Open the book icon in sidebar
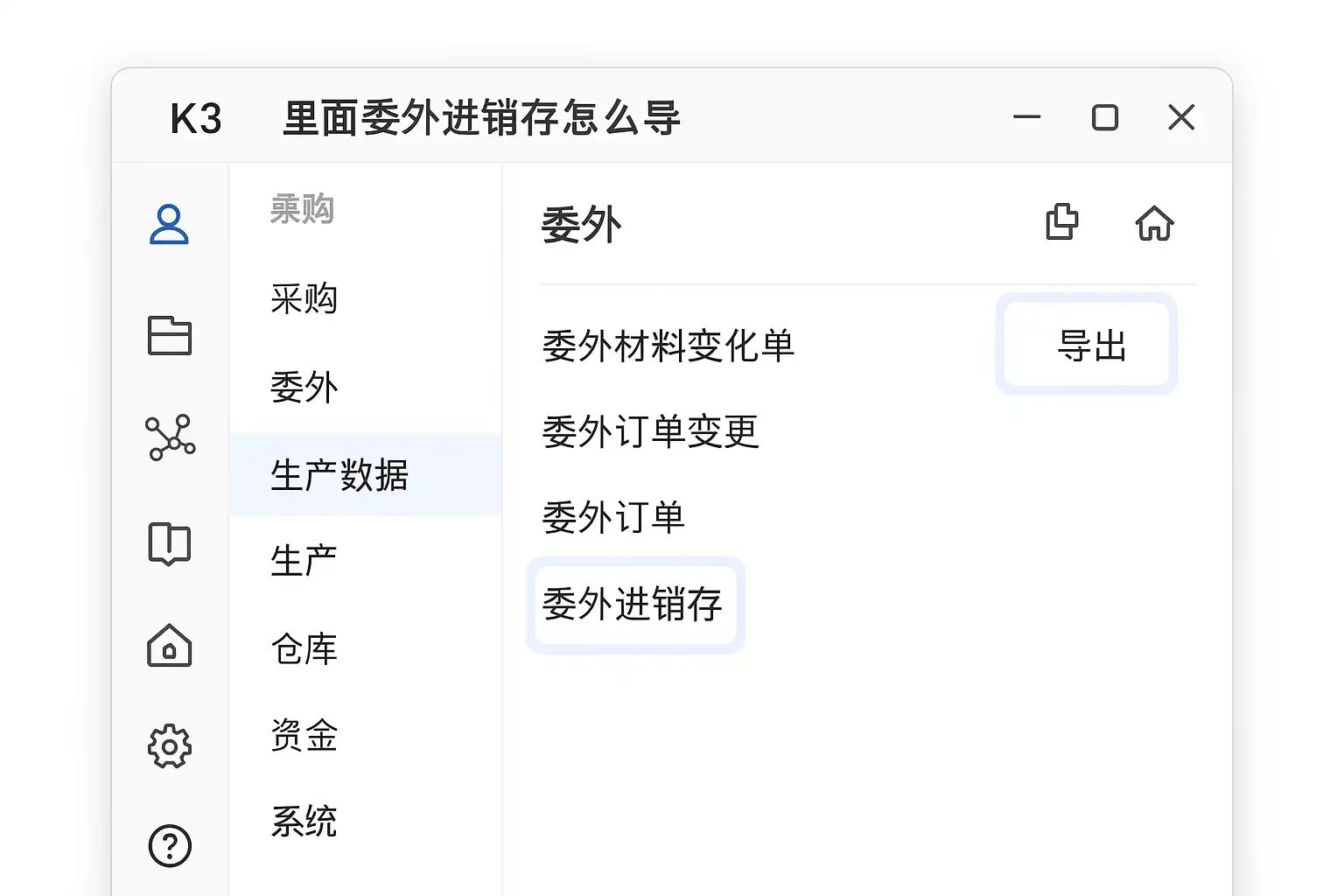This screenshot has height=896, width=1344. click(169, 543)
